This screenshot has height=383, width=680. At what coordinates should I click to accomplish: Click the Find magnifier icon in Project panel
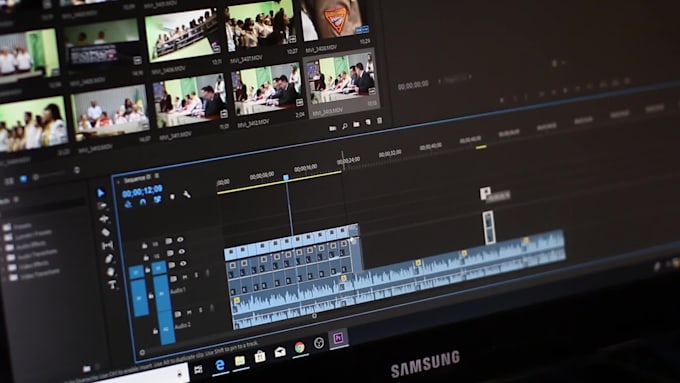(344, 126)
